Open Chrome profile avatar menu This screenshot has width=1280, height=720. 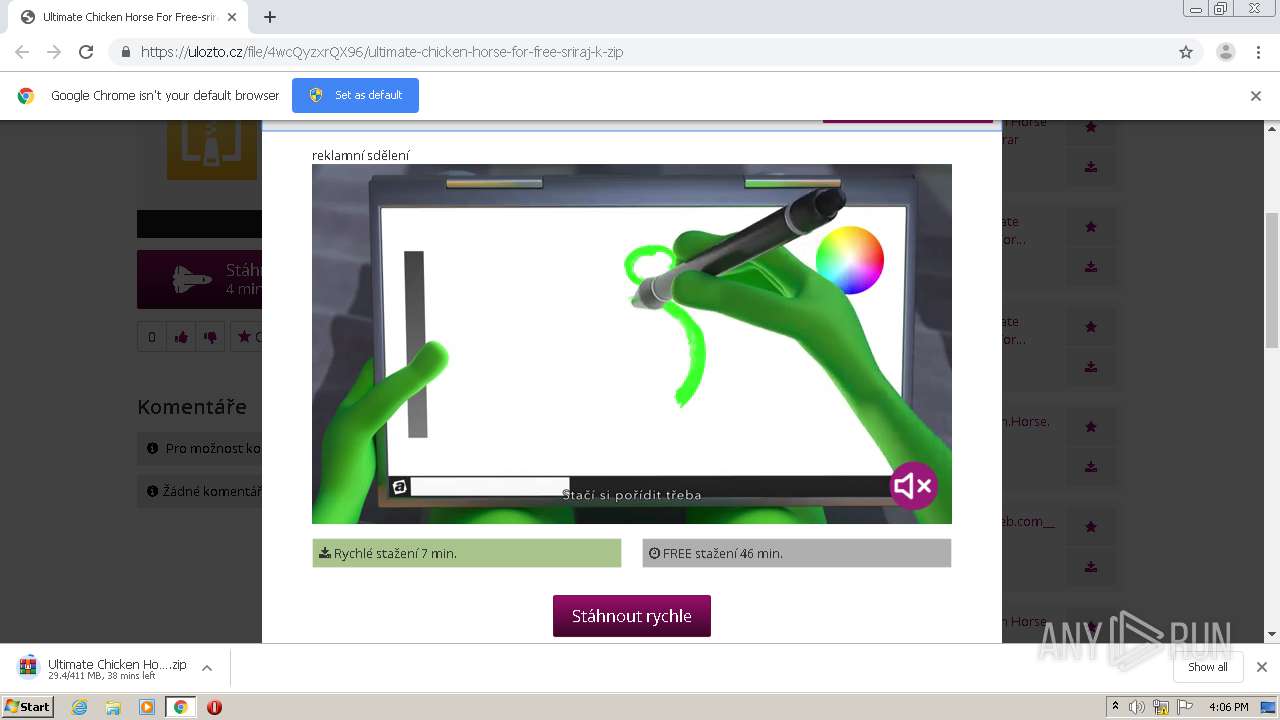pyautogui.click(x=1225, y=52)
